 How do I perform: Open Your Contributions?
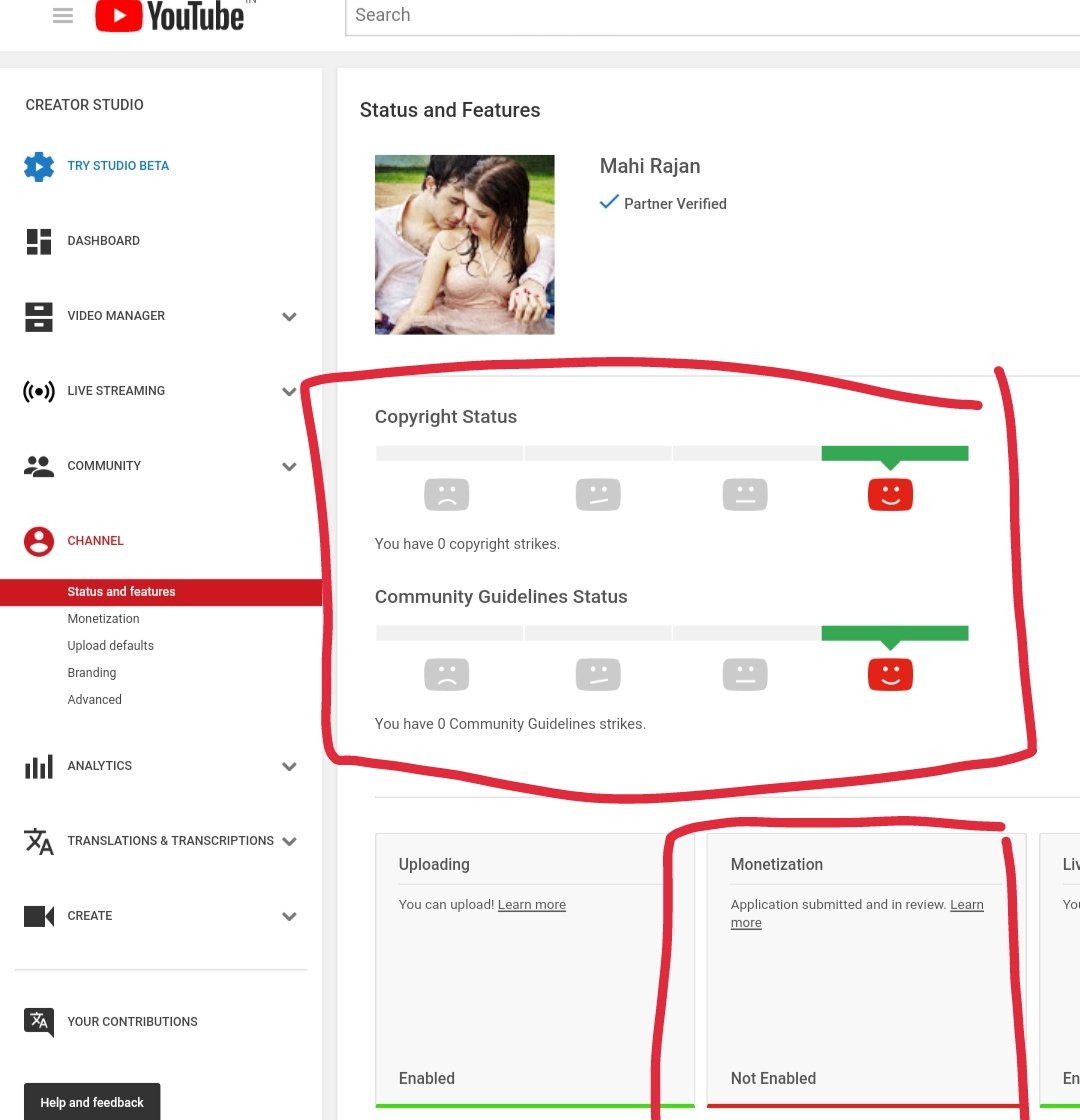(x=132, y=1022)
